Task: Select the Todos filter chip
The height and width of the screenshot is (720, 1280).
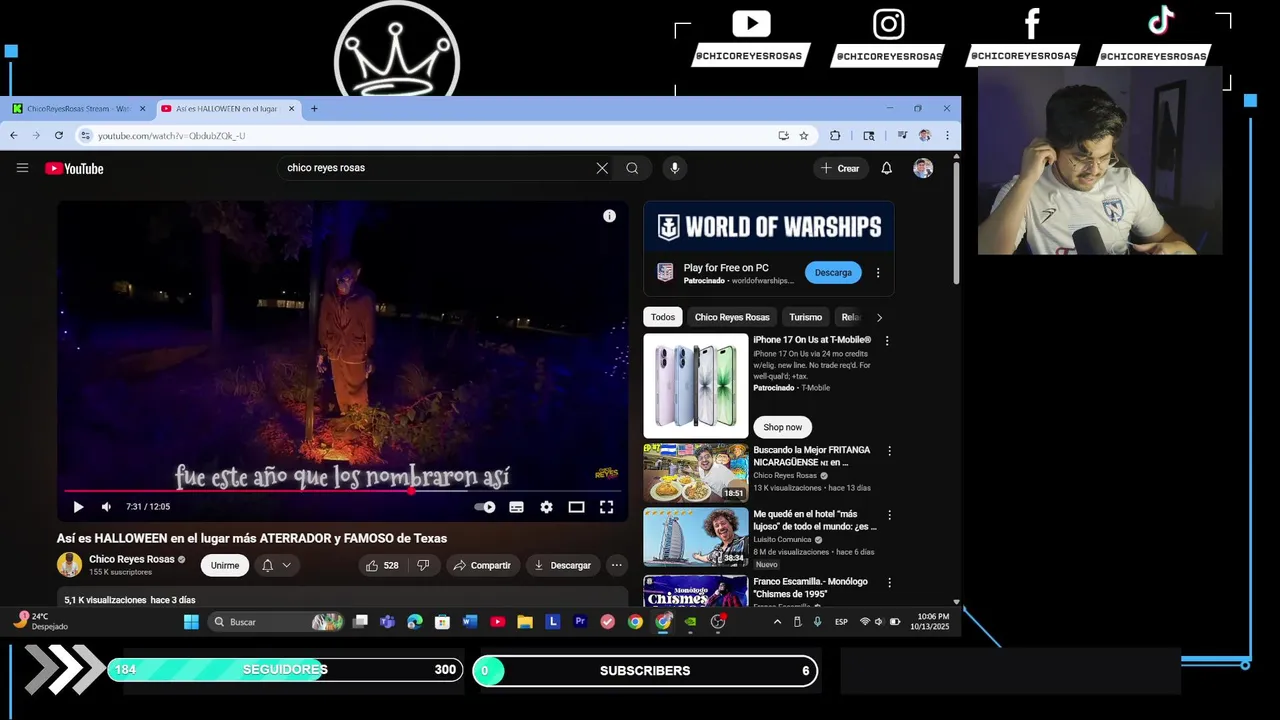Action: click(663, 317)
